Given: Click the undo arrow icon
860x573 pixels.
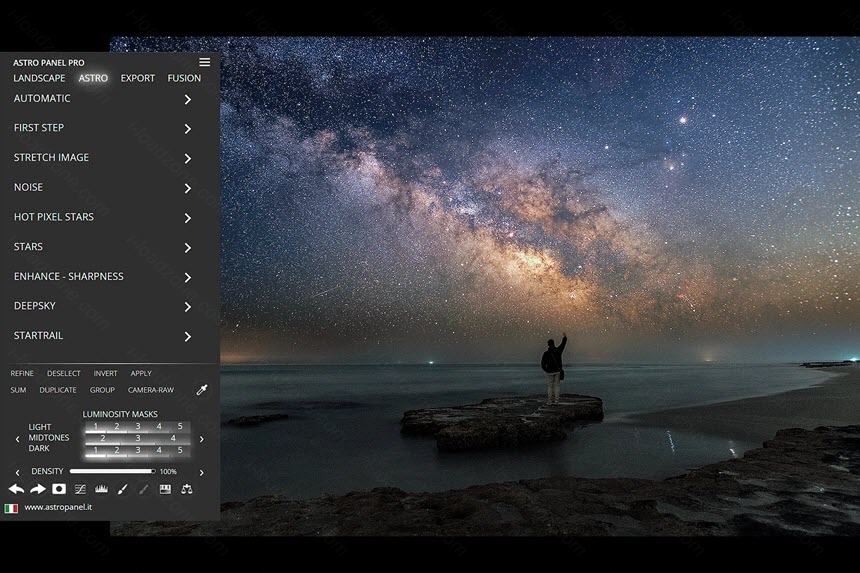Looking at the screenshot, I should click(x=16, y=489).
